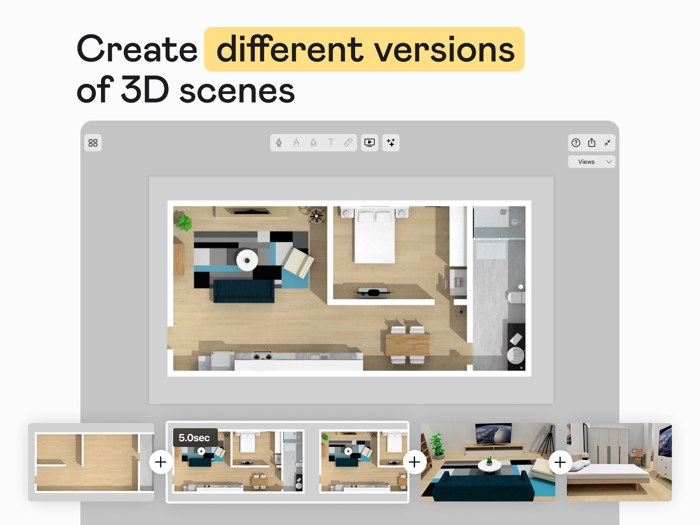The width and height of the screenshot is (700, 525).
Task: Click plus button before bedroom 3D thumbnail
Action: (x=560, y=462)
